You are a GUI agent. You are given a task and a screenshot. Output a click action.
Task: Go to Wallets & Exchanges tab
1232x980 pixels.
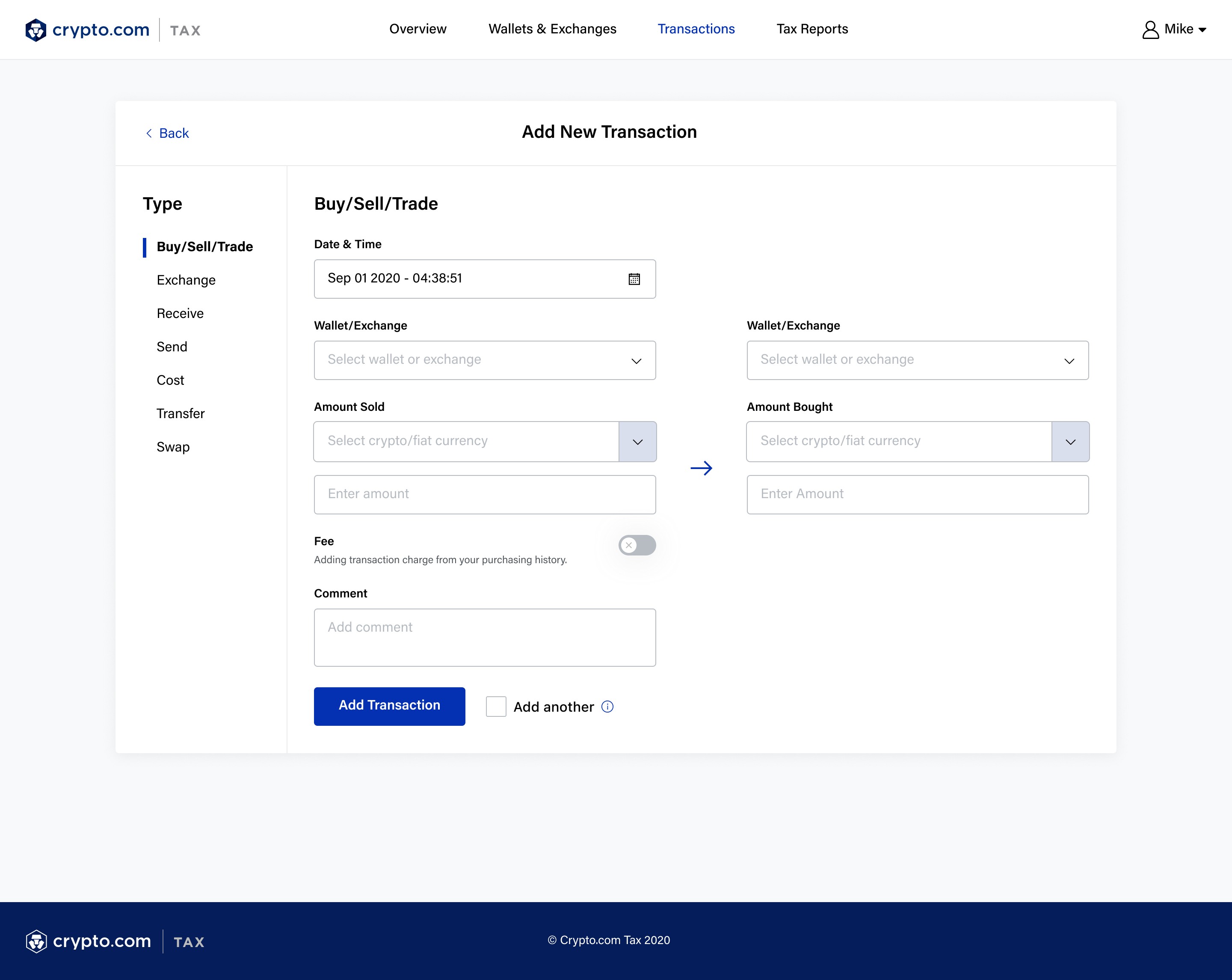(x=552, y=29)
